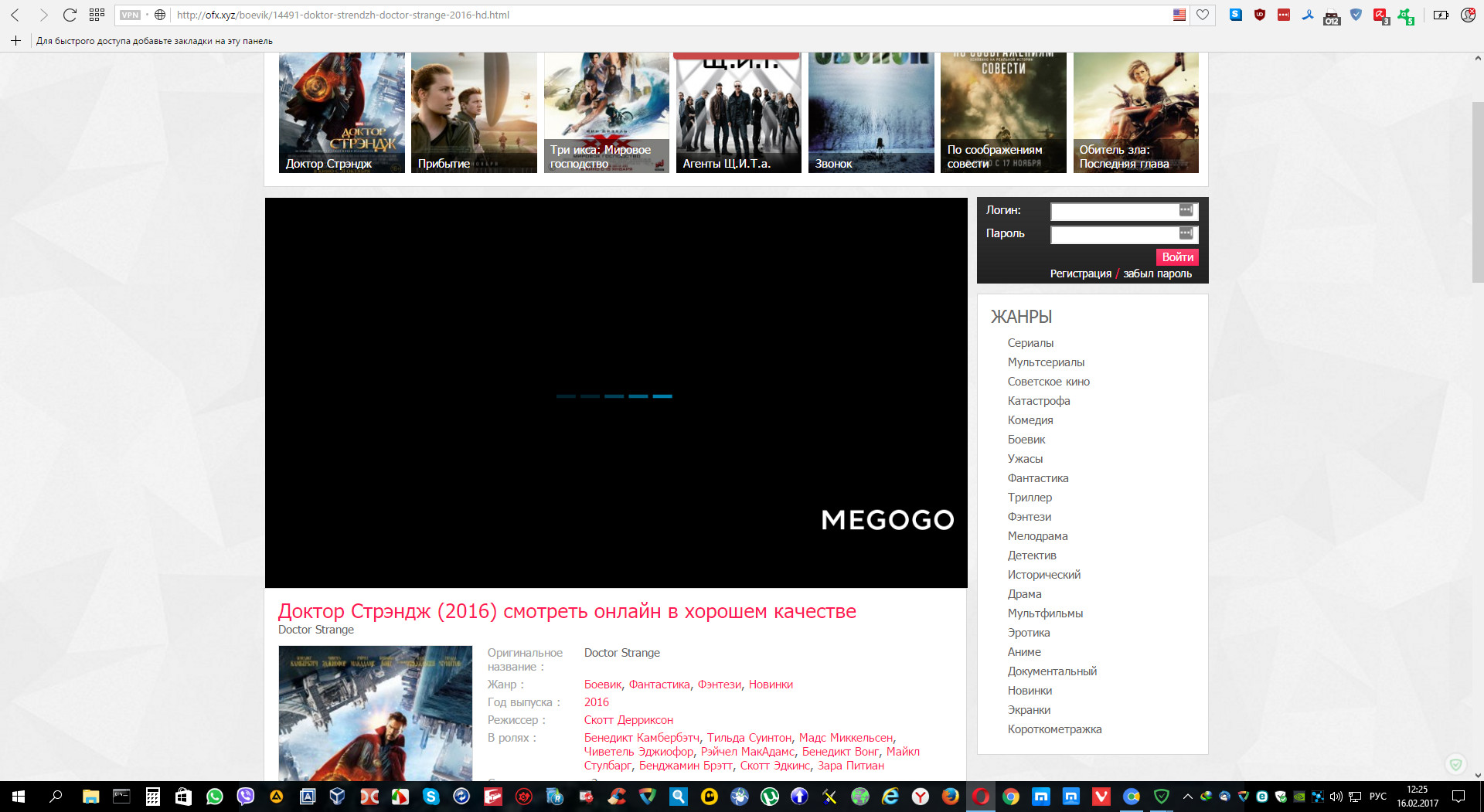
Task: Open director Скотт Дерриксон link
Action: 628,720
